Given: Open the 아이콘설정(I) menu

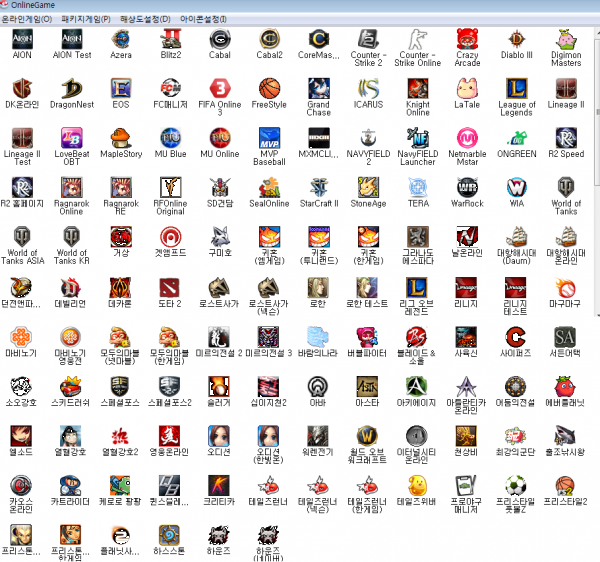Looking at the screenshot, I should pos(203,19).
